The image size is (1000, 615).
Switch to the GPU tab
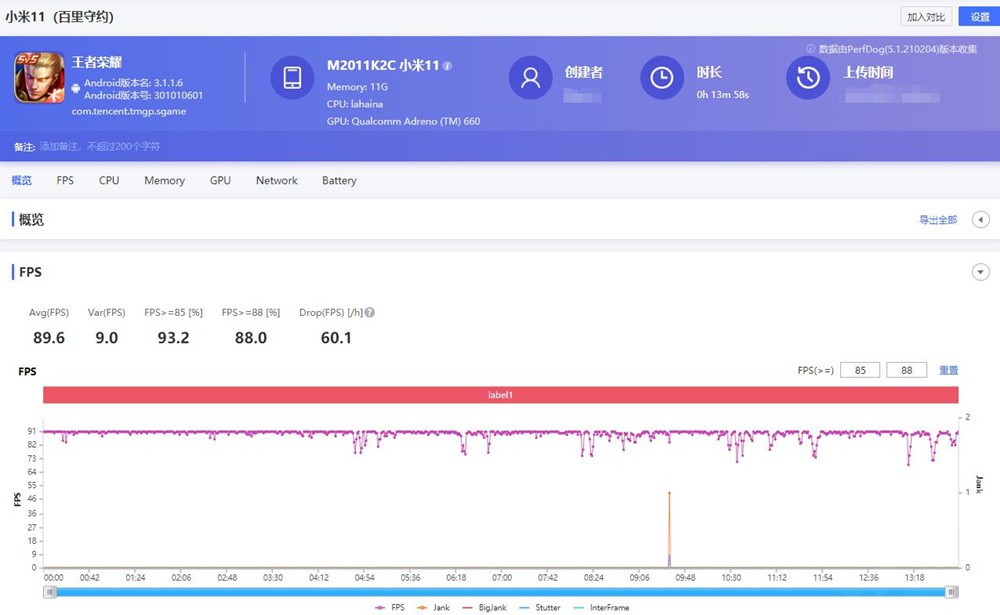tap(220, 181)
